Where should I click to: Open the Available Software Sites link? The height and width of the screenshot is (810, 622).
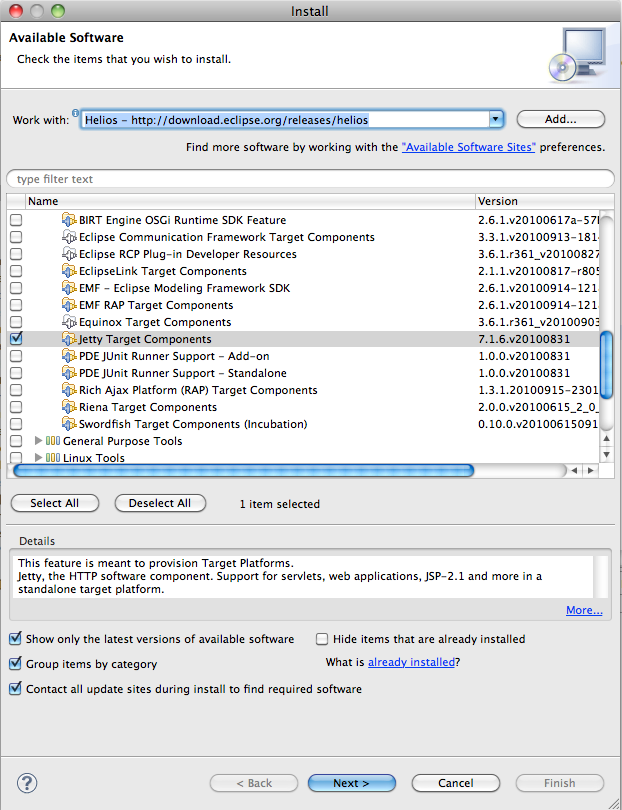(x=469, y=147)
